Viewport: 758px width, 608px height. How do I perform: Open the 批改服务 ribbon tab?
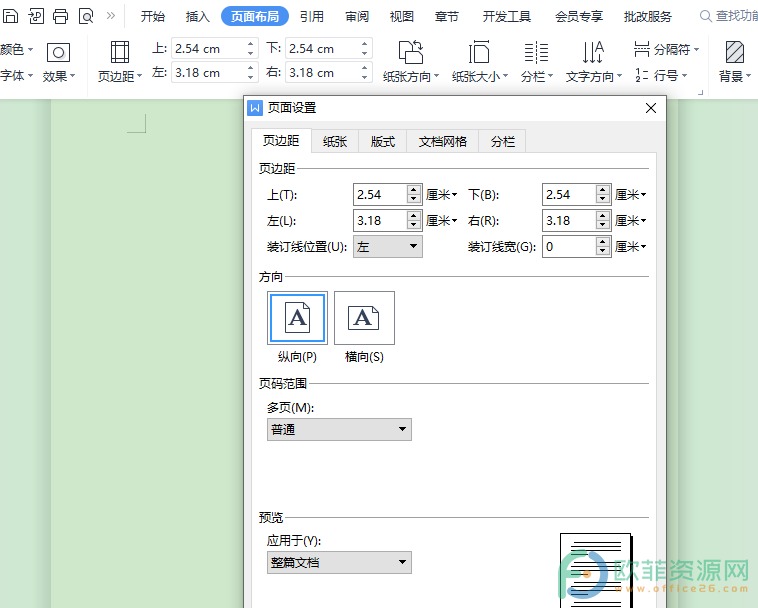click(648, 16)
